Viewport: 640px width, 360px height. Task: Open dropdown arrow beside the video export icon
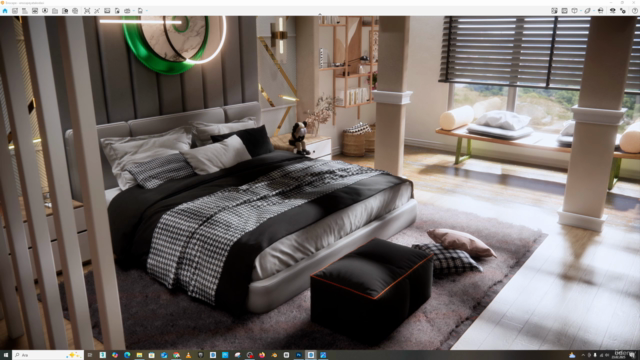(x=133, y=11)
